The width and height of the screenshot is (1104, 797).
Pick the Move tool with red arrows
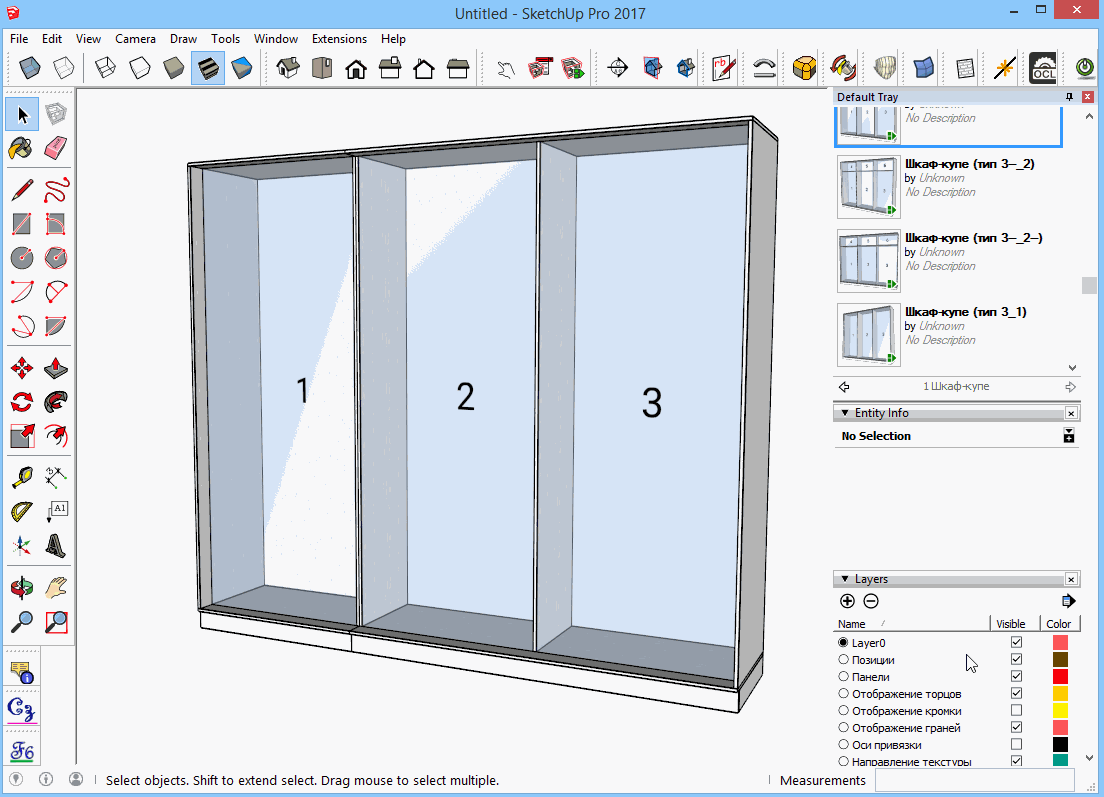coord(21,369)
